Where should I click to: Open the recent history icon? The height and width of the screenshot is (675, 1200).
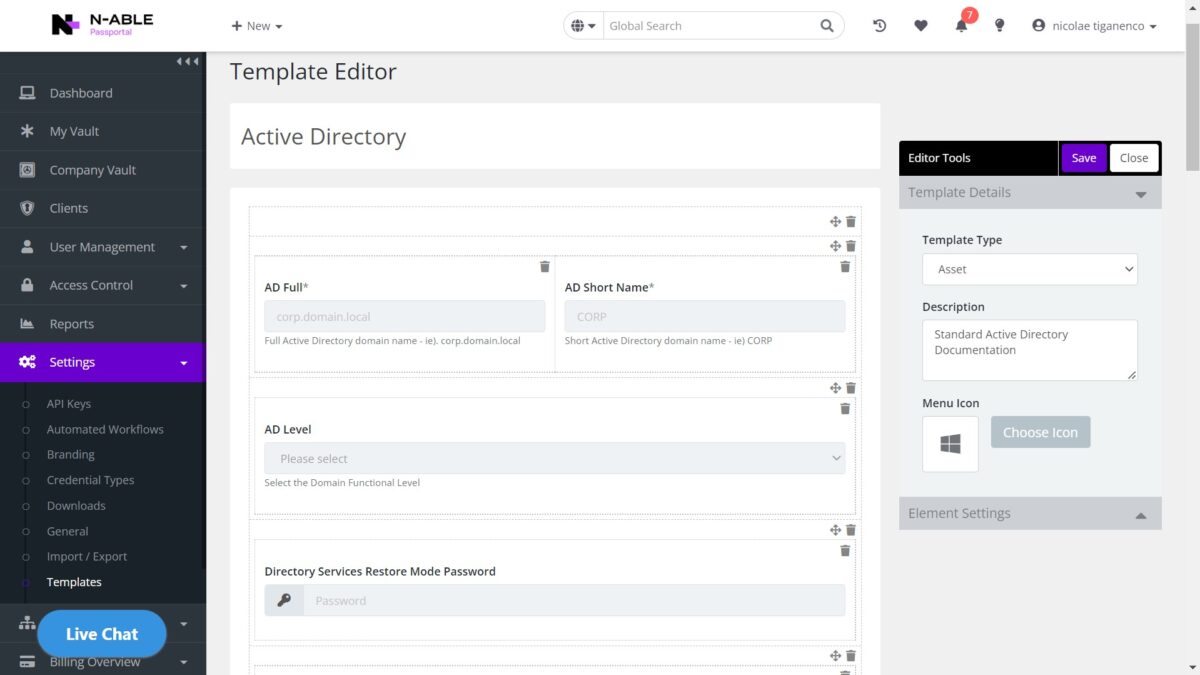click(x=879, y=26)
